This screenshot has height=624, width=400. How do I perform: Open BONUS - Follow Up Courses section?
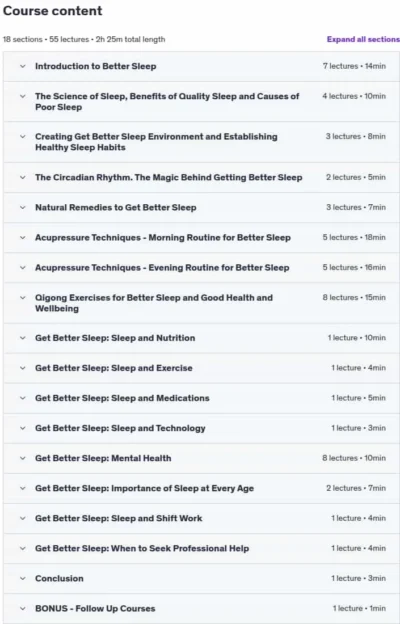201,609
